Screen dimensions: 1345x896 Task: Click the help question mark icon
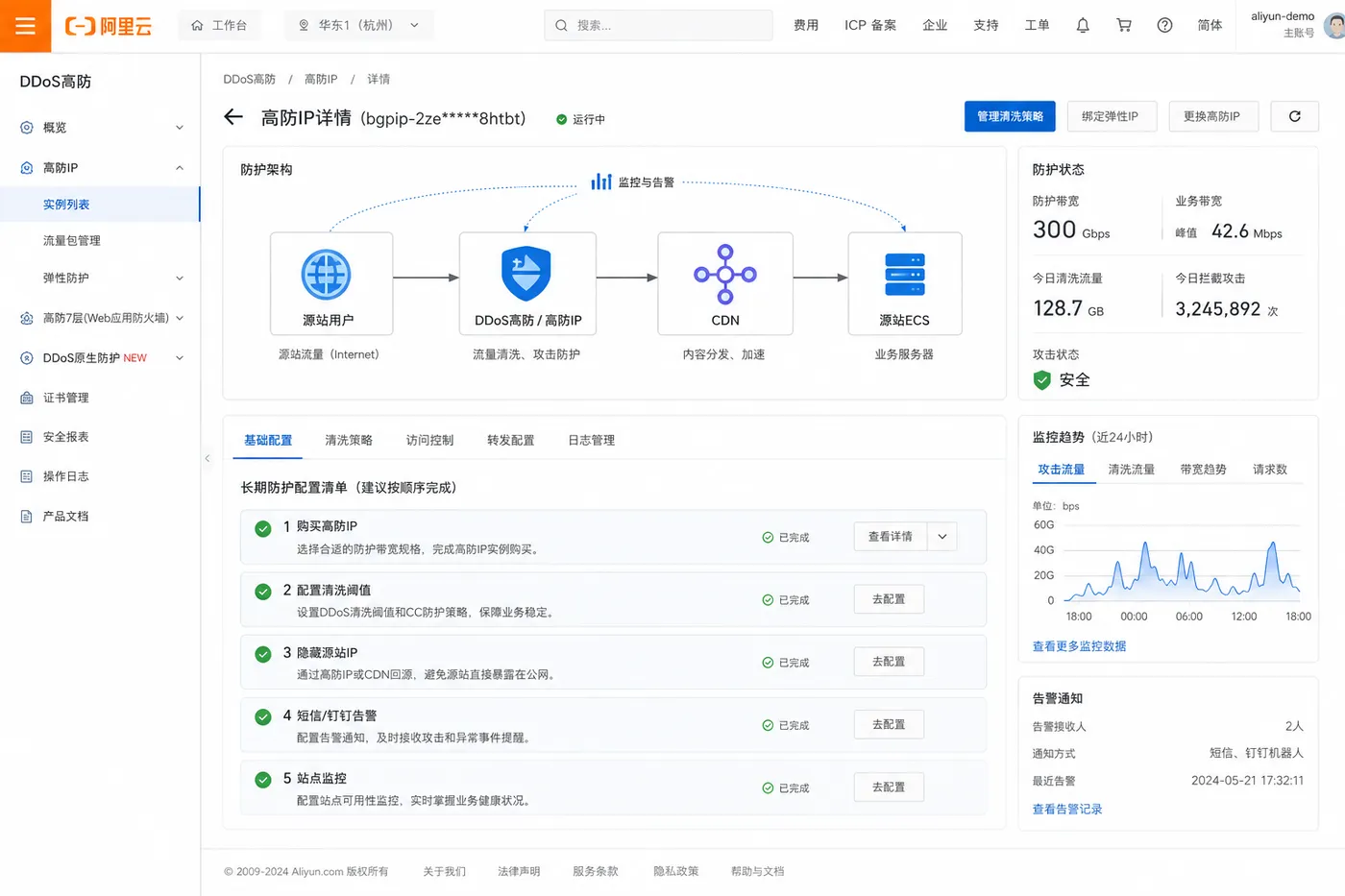pyautogui.click(x=1164, y=26)
